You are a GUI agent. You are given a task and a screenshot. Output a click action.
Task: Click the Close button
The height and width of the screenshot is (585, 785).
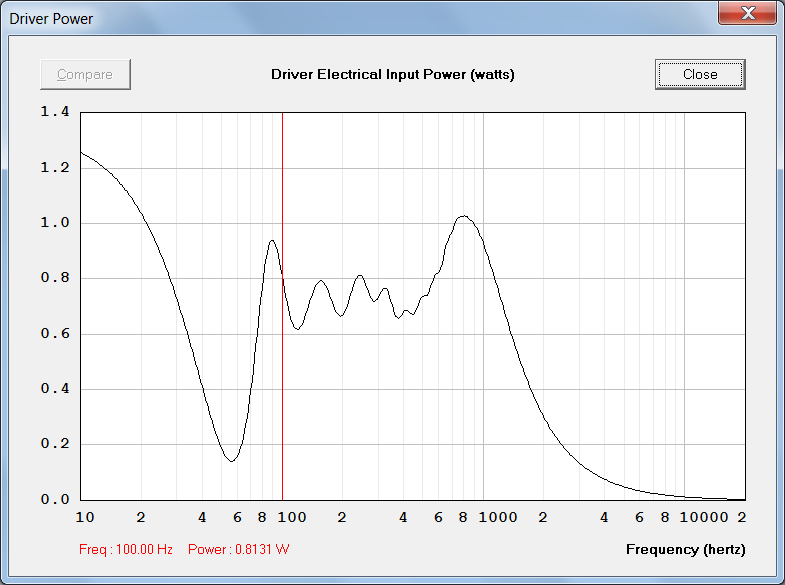coord(700,75)
